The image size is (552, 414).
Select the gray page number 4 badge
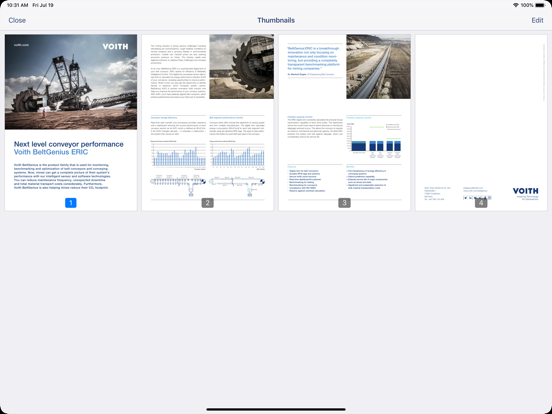pyautogui.click(x=481, y=203)
